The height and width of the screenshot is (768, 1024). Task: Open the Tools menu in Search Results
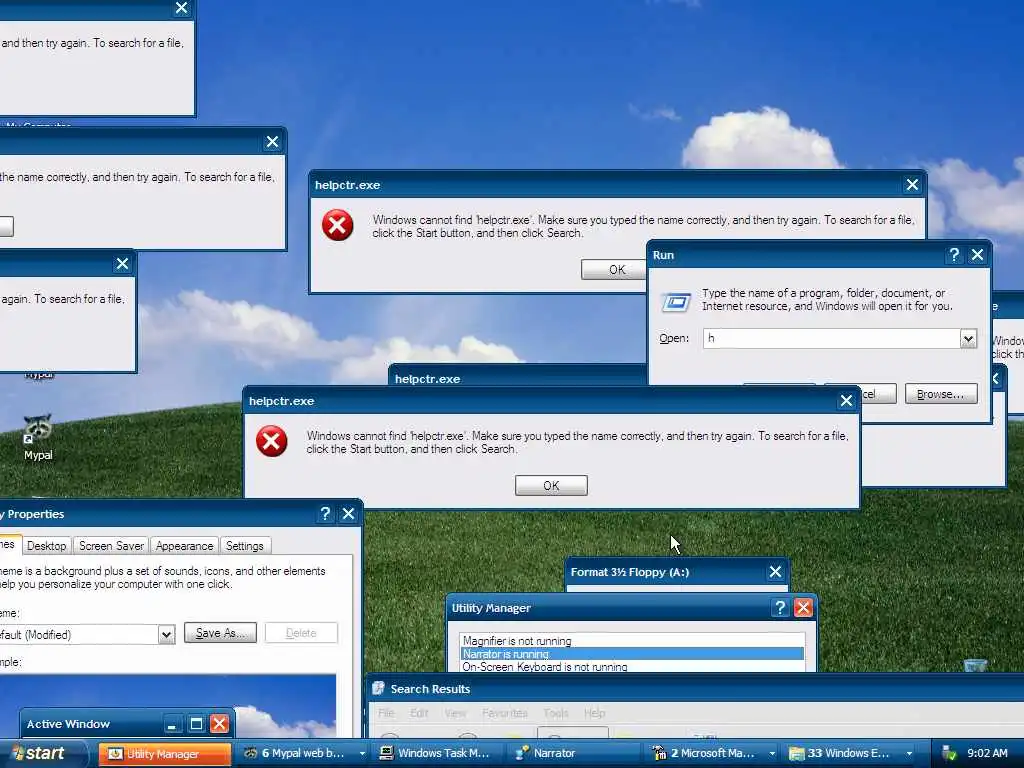pos(556,712)
